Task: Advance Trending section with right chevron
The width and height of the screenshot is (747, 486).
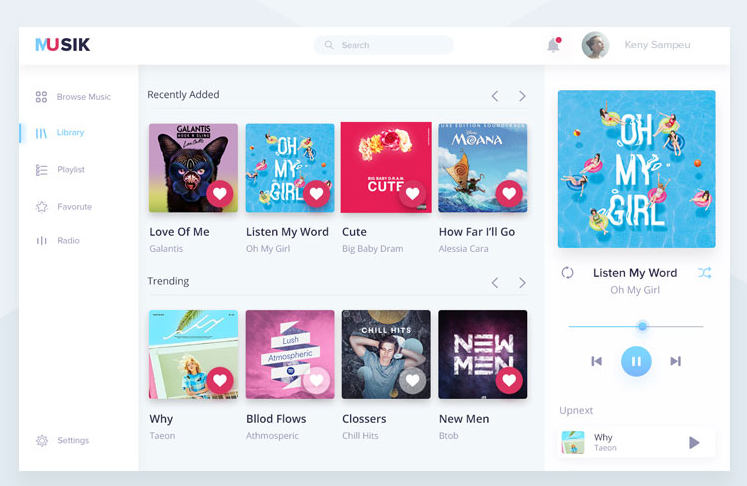Action: (522, 283)
